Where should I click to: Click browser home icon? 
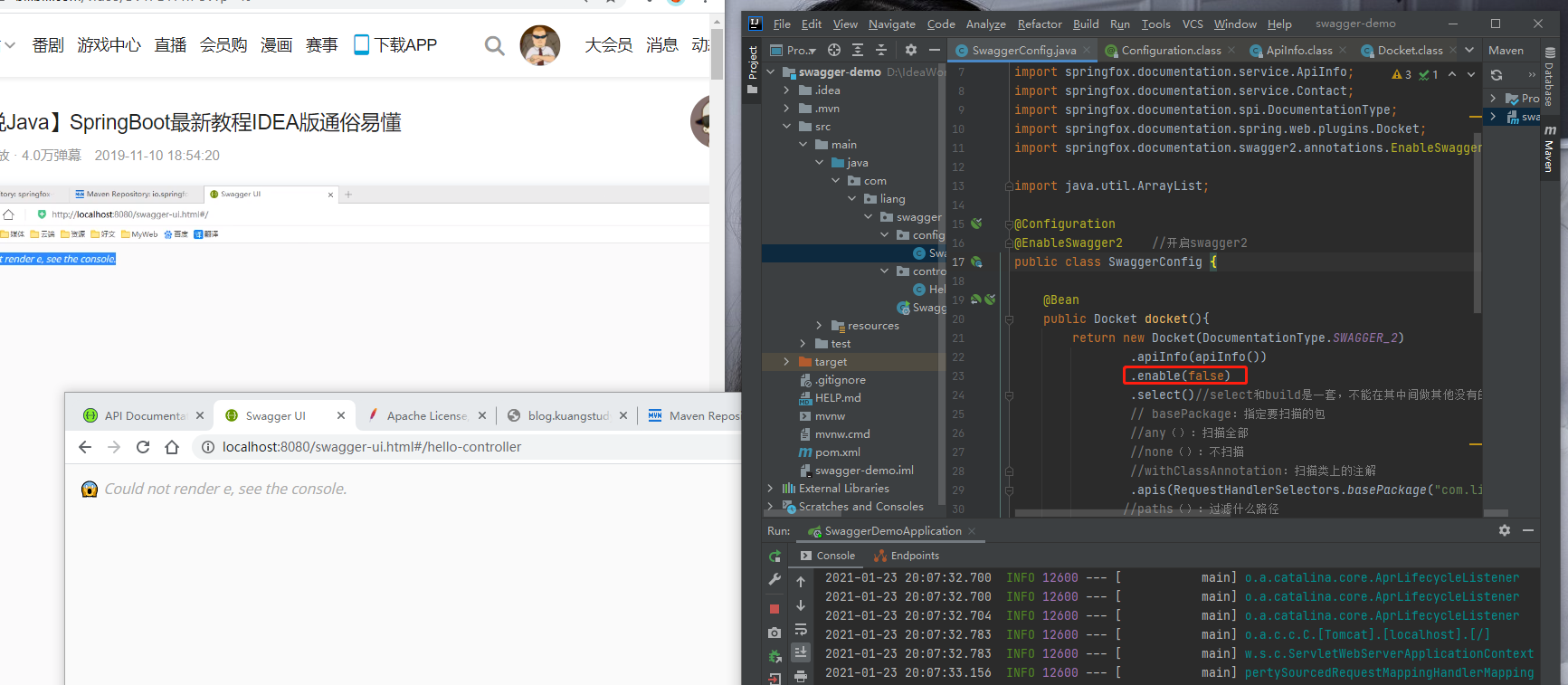(x=172, y=447)
